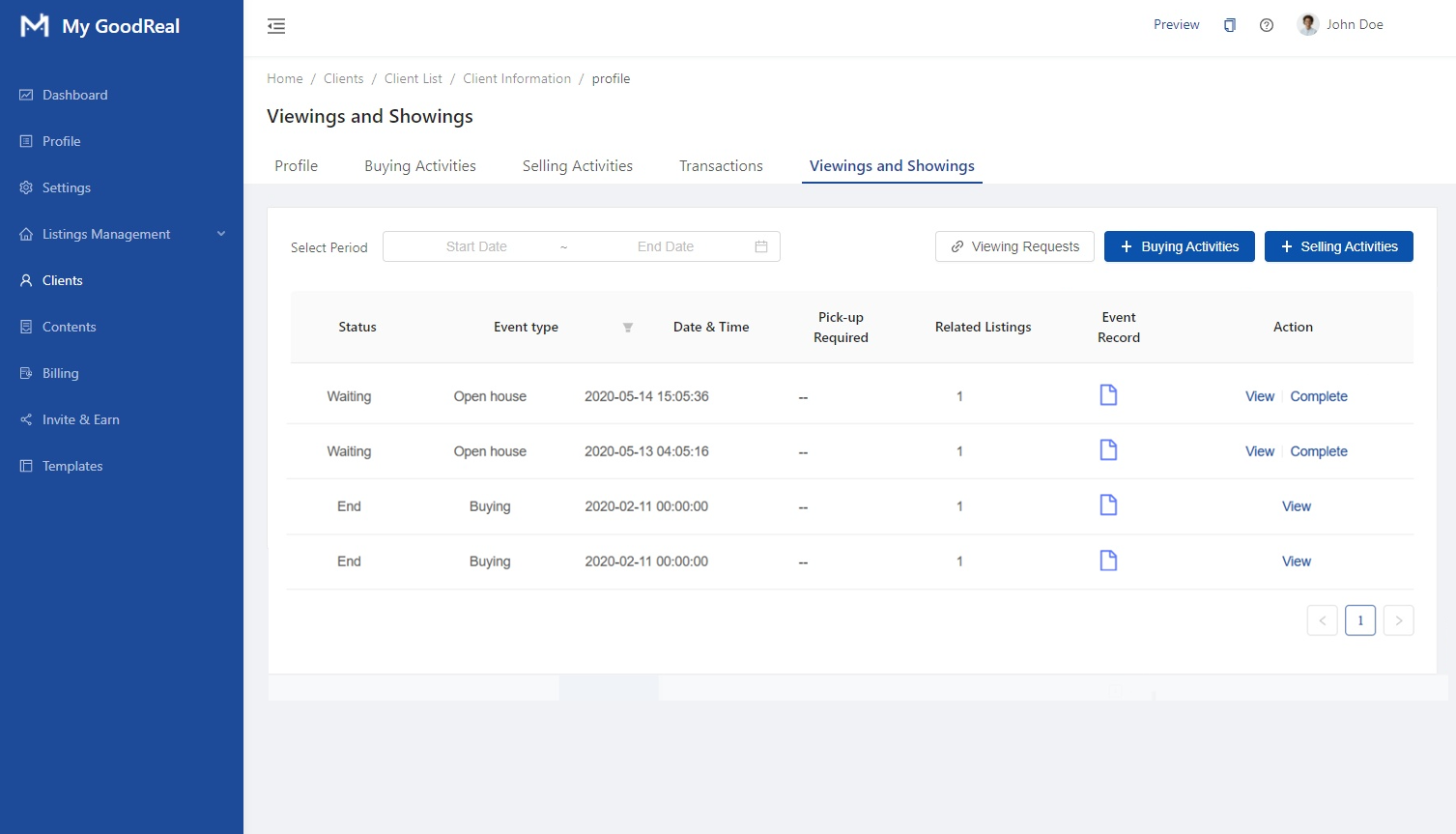Open event record file for last Buying row
1456x834 pixels.
coord(1108,561)
